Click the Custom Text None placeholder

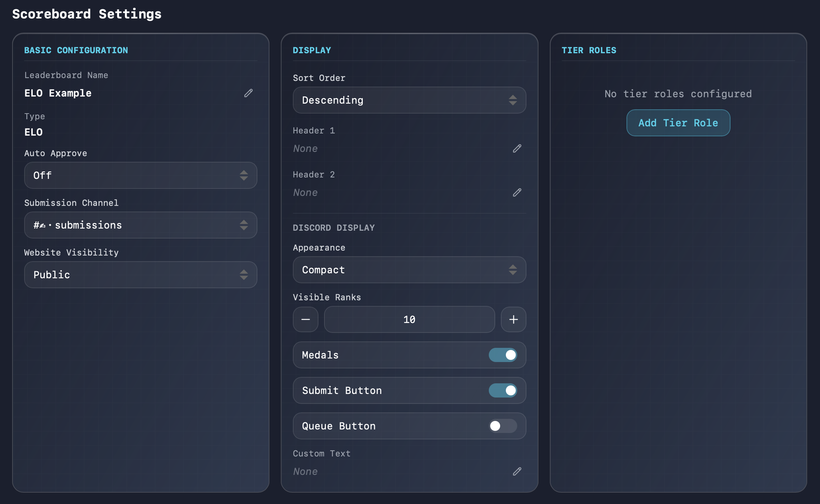[x=306, y=471]
